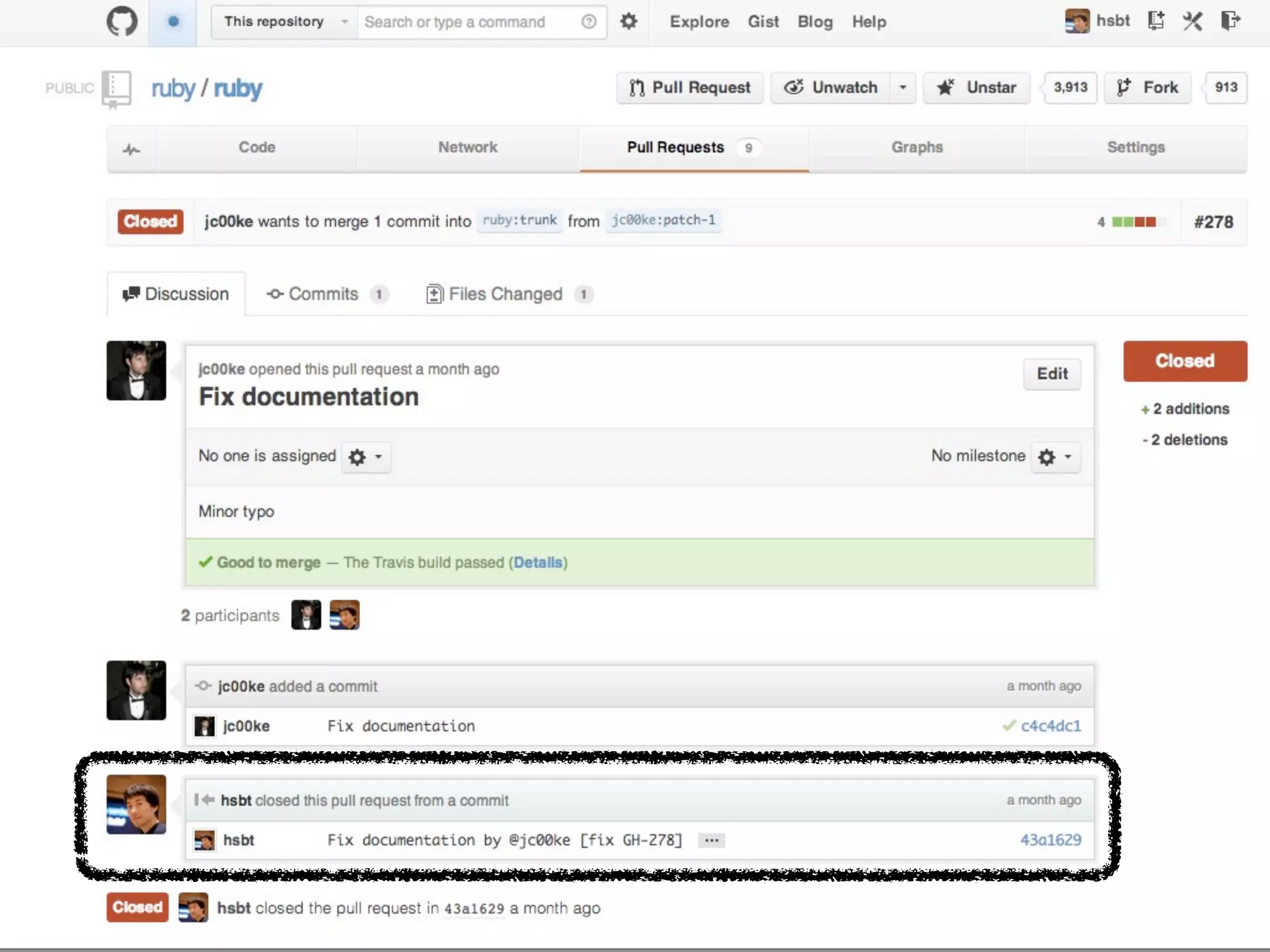
Task: Select the Pull Requests tab
Action: click(694, 148)
